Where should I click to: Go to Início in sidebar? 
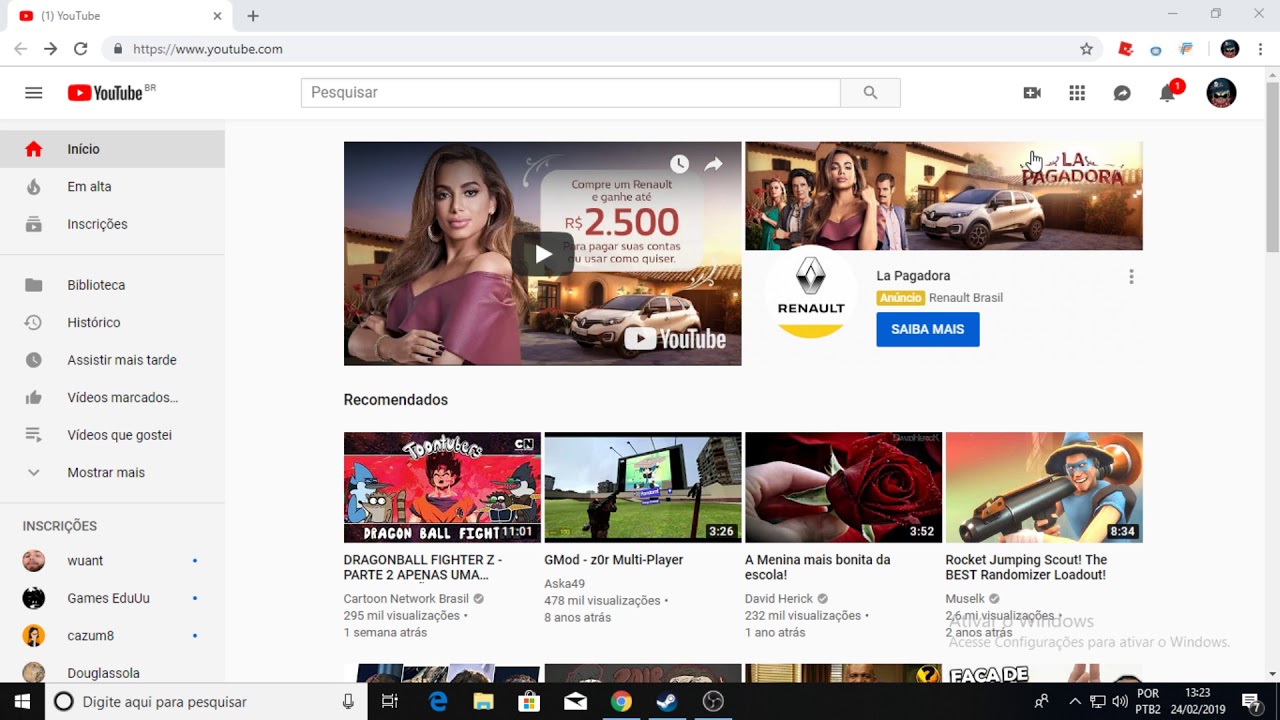[x=112, y=149]
